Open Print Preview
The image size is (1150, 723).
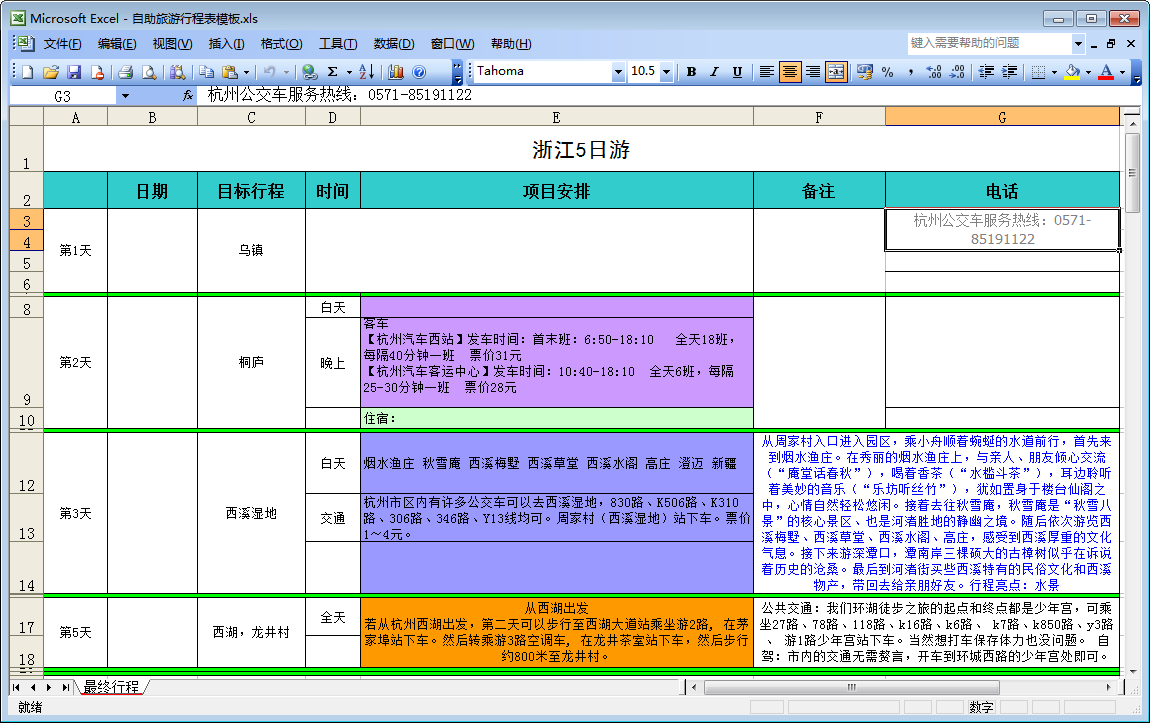coord(149,72)
